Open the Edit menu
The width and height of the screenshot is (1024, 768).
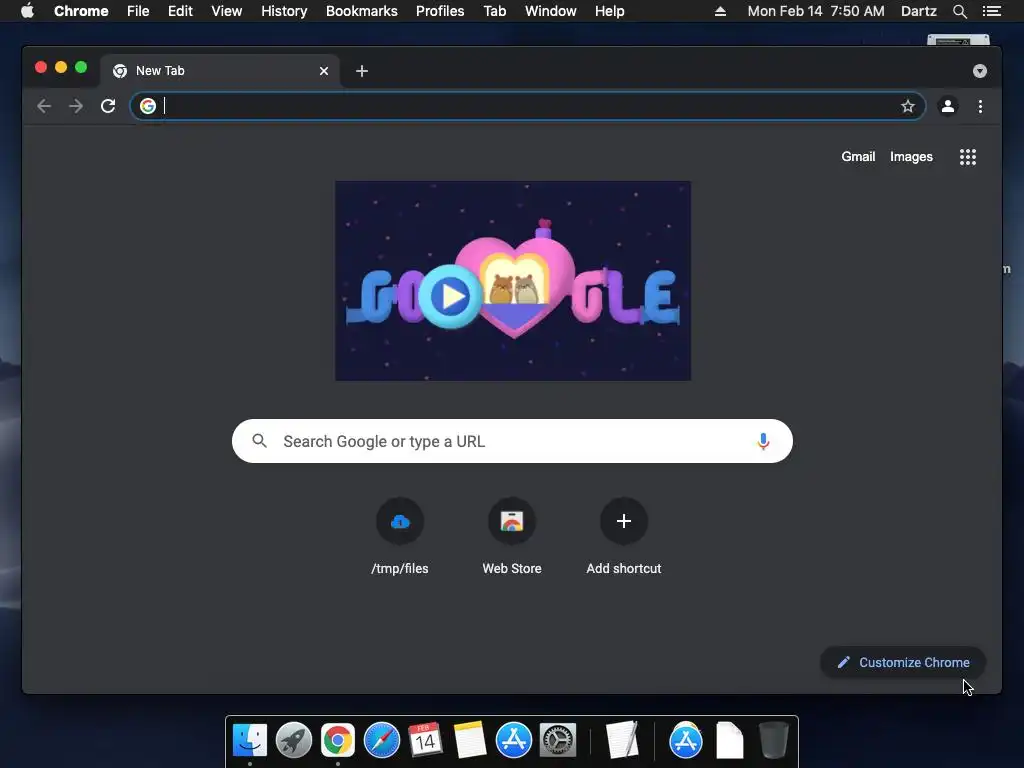pos(180,11)
